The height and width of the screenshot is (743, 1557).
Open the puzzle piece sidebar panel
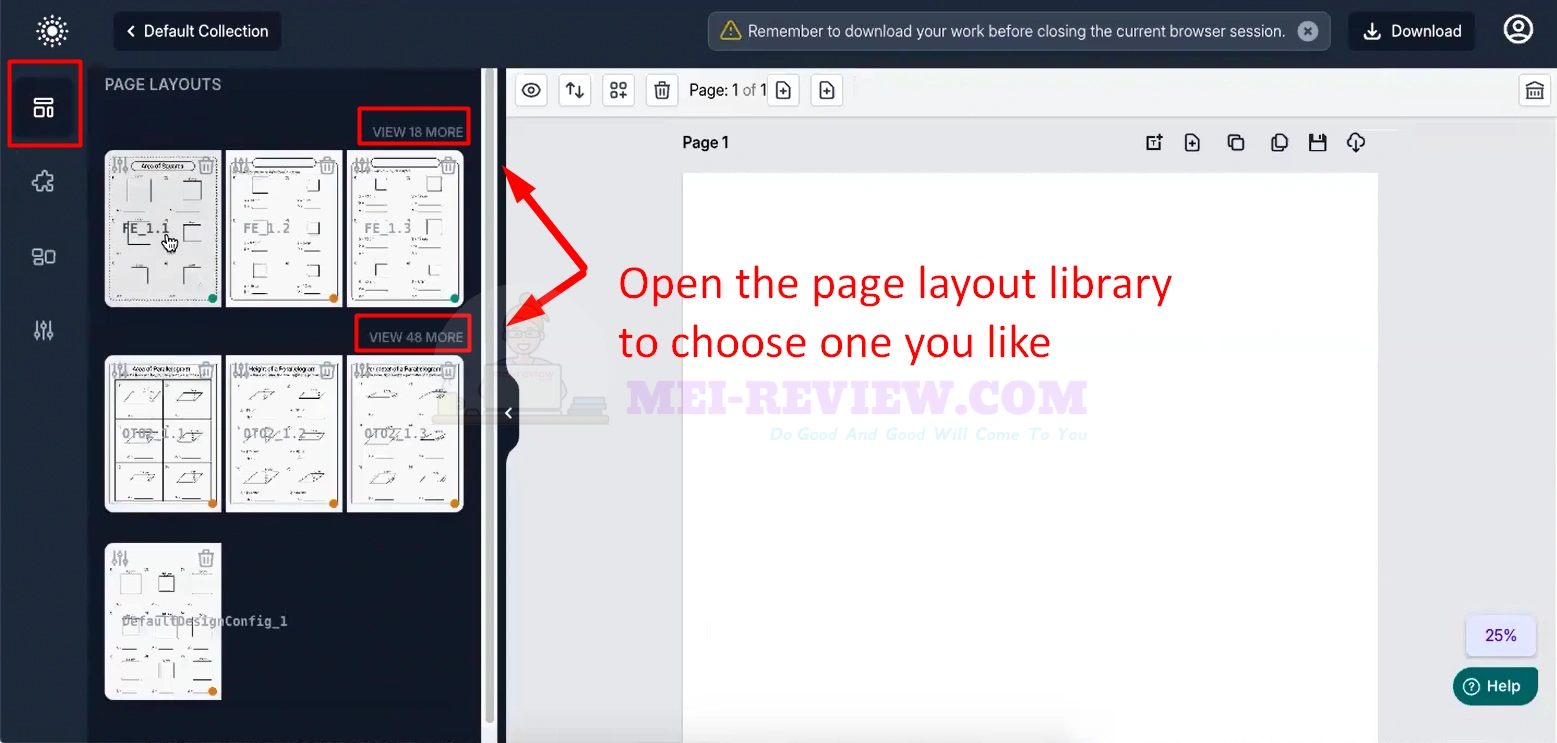coord(44,182)
